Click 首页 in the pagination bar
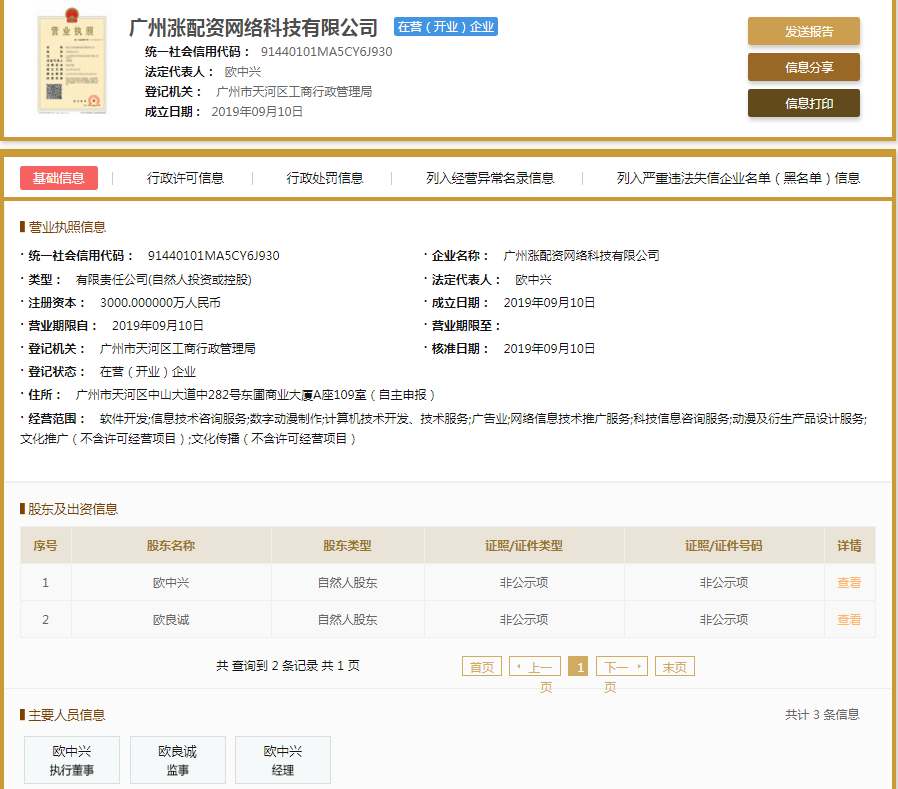 tap(481, 664)
